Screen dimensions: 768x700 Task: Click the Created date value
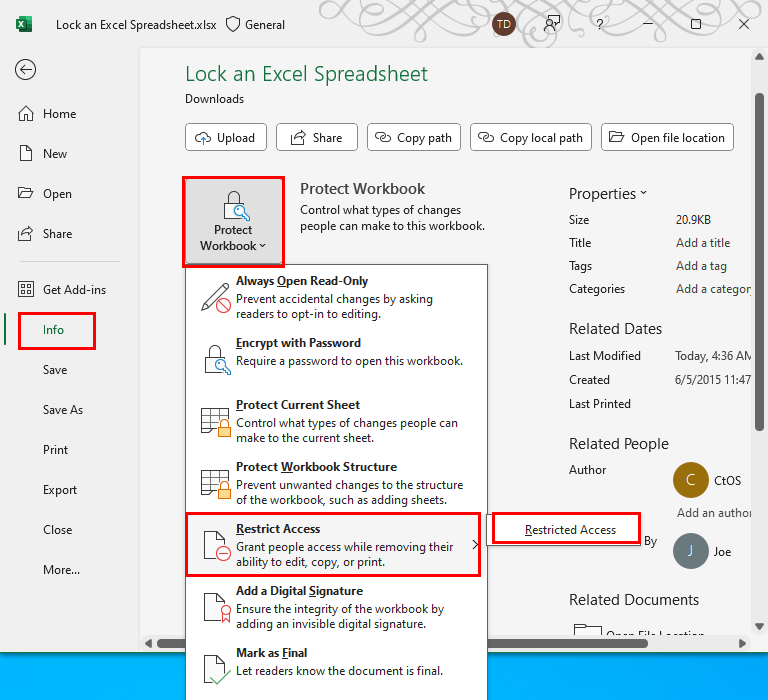pos(713,380)
